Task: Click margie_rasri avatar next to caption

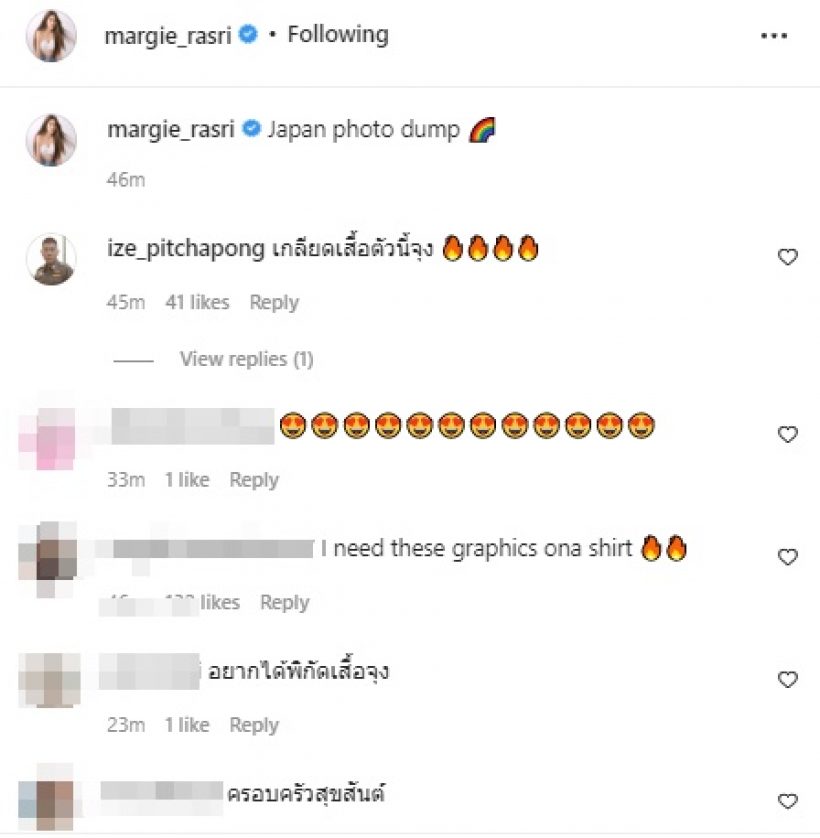Action: [51, 139]
